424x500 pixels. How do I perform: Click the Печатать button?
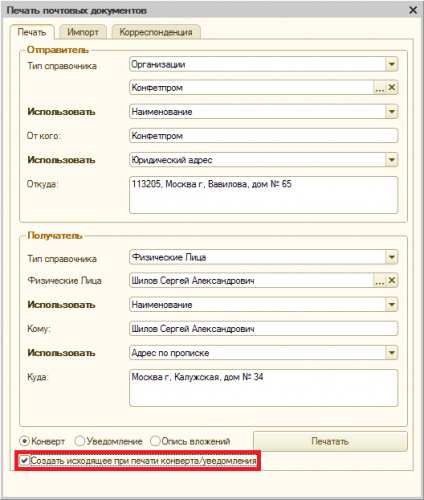(x=330, y=441)
